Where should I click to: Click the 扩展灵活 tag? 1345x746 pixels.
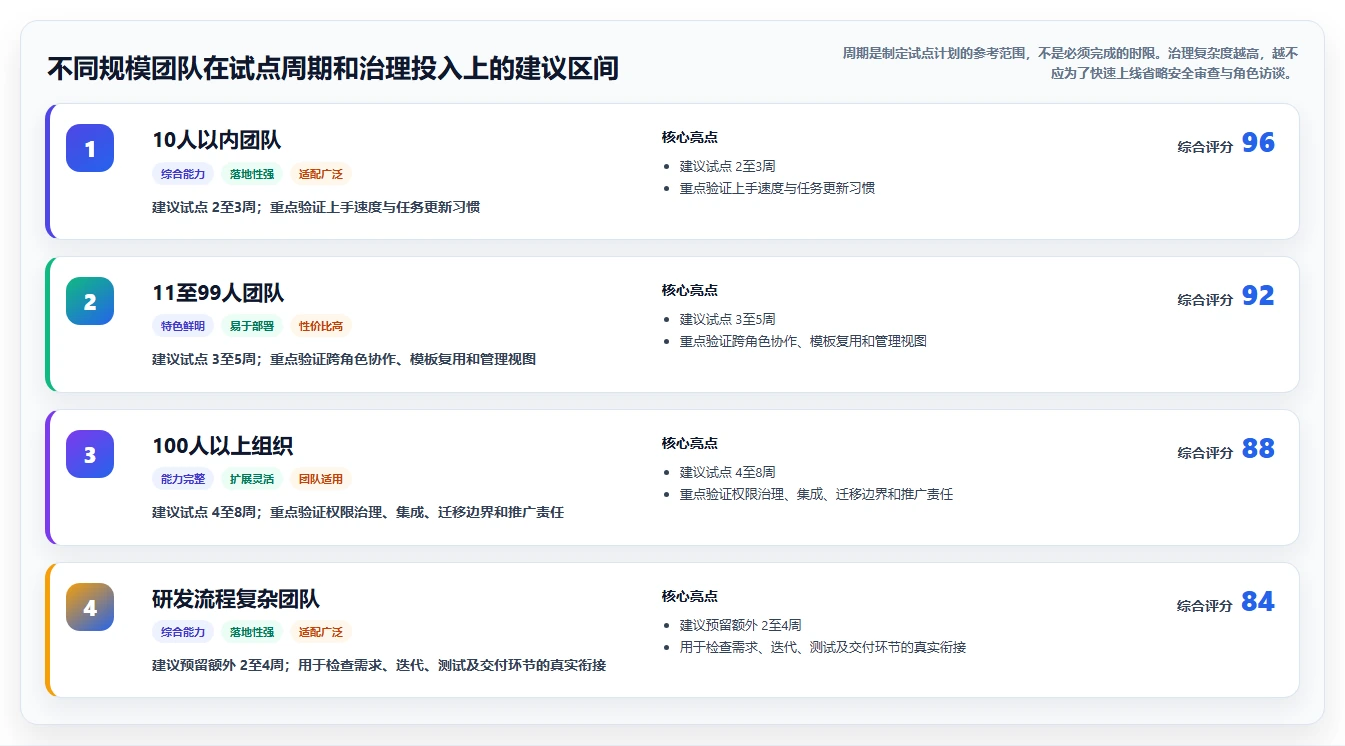pyautogui.click(x=252, y=479)
